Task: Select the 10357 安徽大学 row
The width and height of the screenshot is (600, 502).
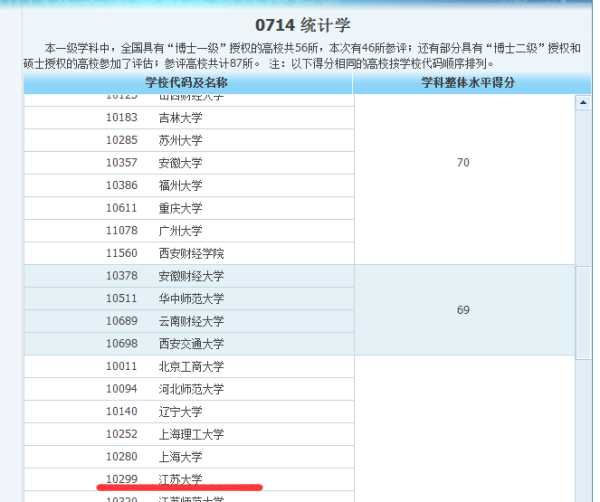Action: coord(189,163)
